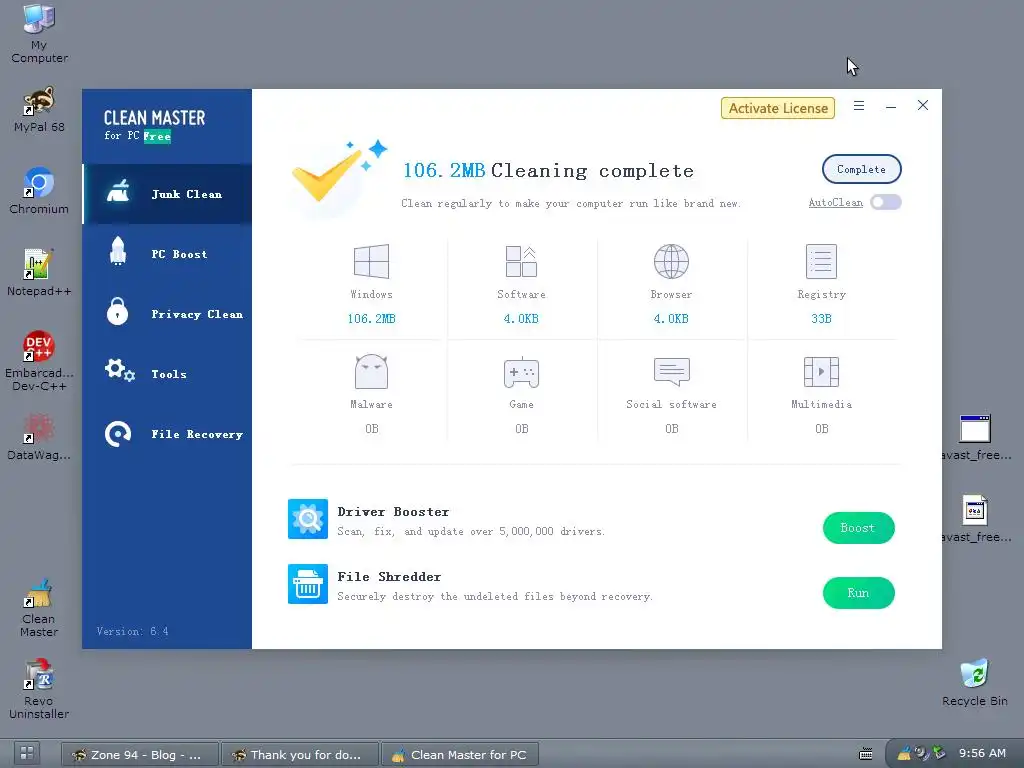Click the File Recovery circular icon
The image size is (1024, 768).
[x=118, y=434]
